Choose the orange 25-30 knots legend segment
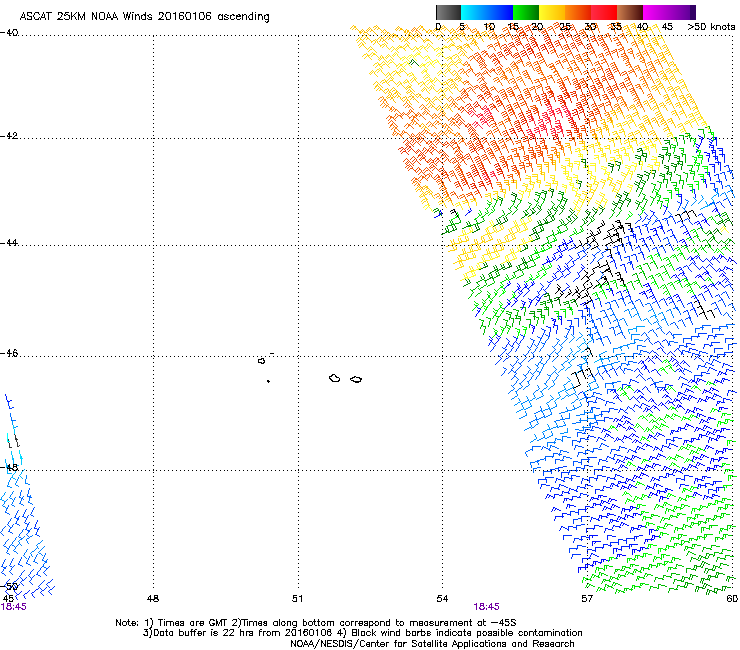 (578, 12)
